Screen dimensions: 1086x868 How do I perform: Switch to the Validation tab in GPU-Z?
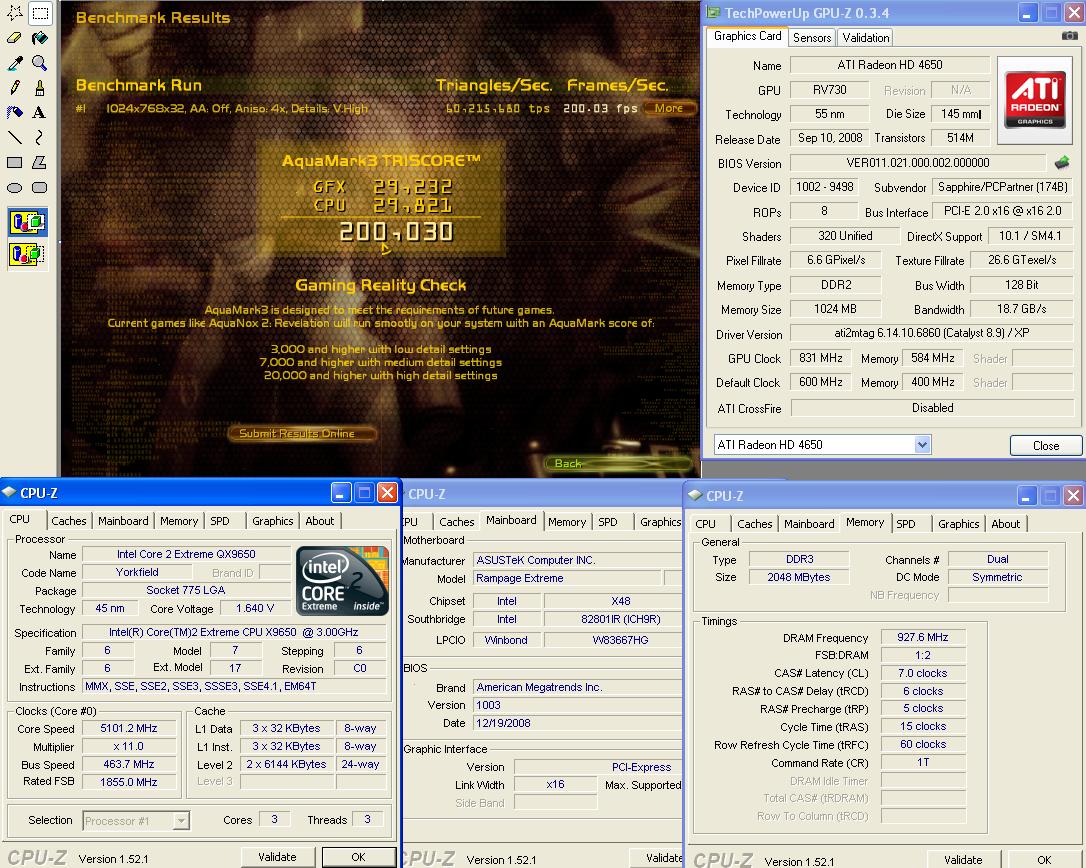[x=866, y=38]
